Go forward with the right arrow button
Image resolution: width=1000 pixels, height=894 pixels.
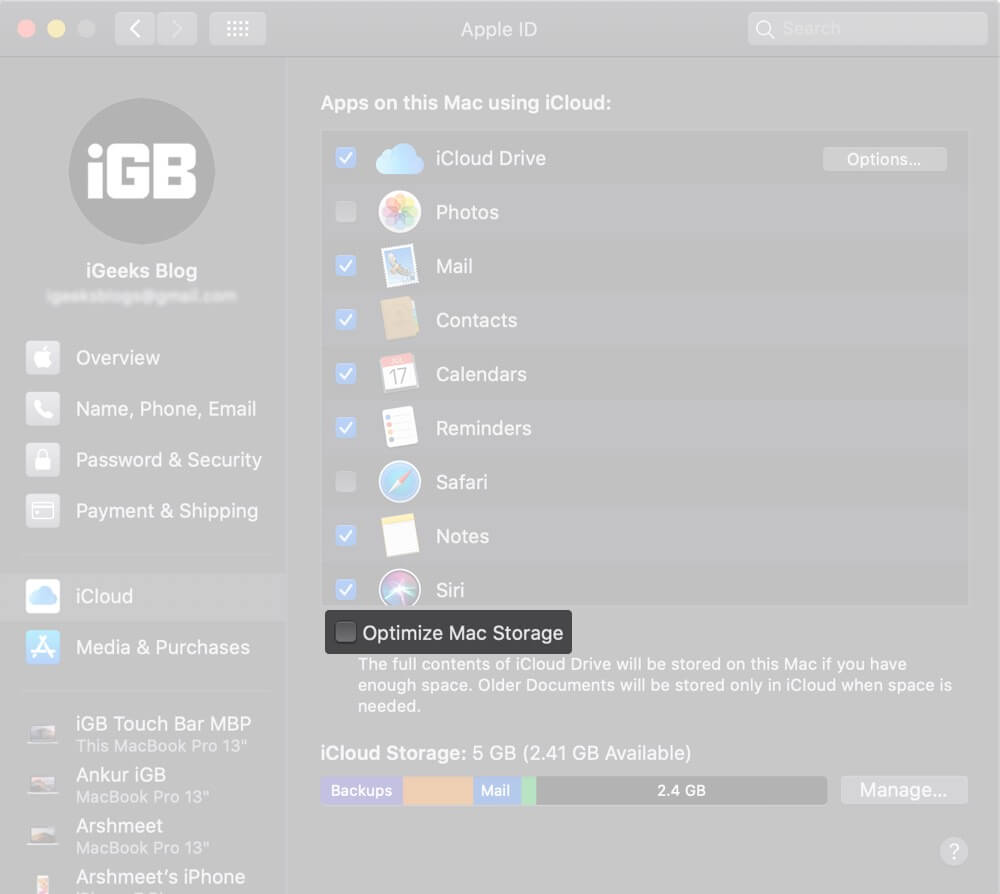tap(177, 29)
